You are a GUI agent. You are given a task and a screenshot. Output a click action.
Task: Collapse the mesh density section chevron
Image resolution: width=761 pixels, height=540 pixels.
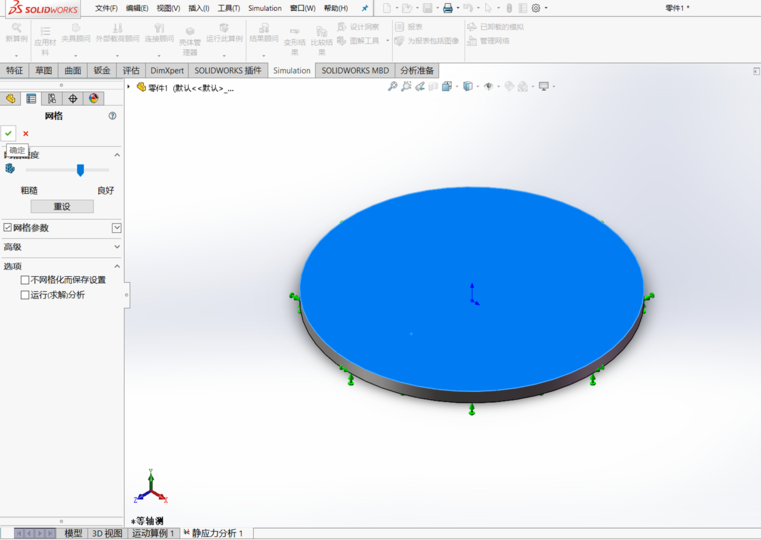117,155
